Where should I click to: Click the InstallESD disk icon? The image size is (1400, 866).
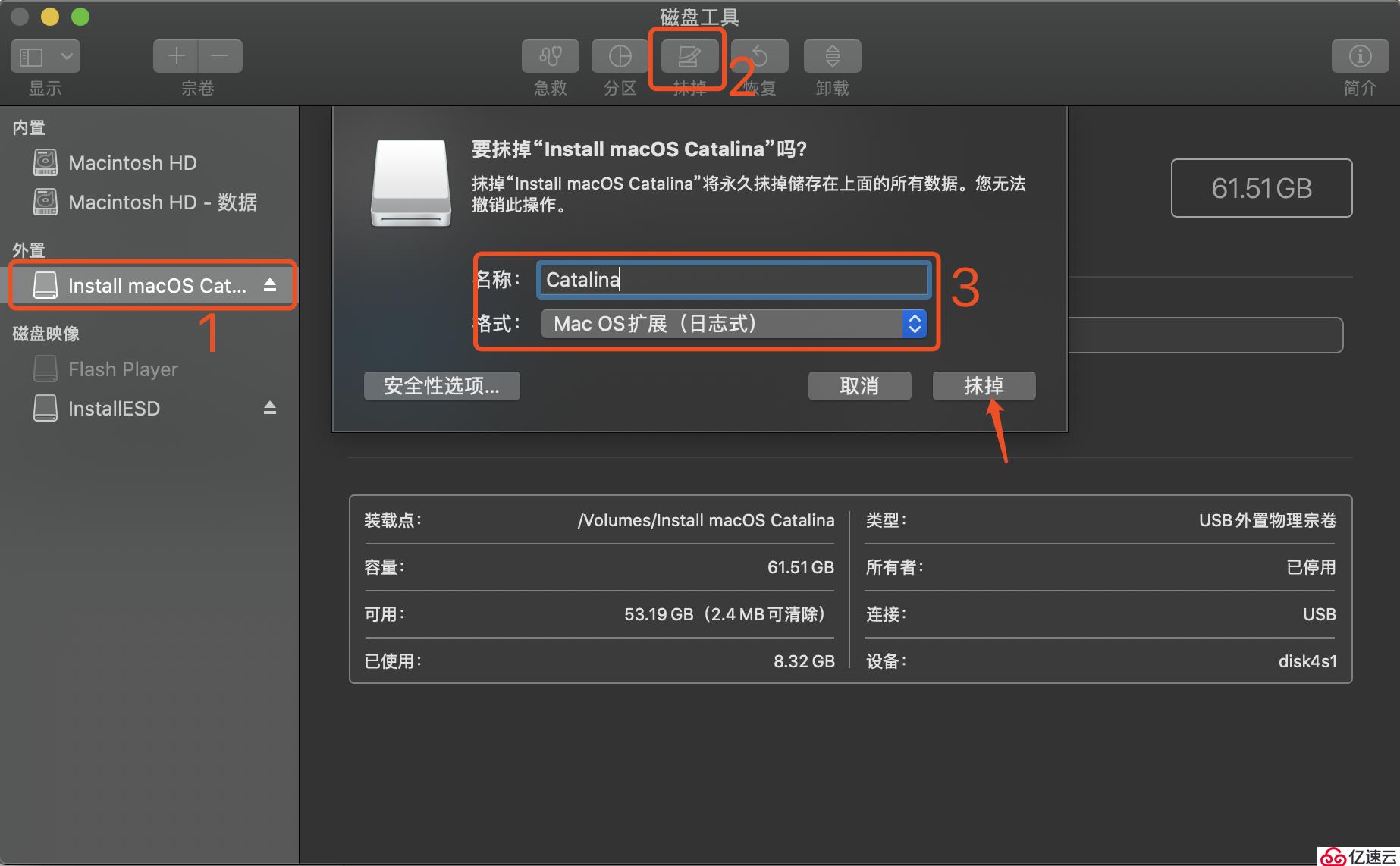pyautogui.click(x=46, y=408)
